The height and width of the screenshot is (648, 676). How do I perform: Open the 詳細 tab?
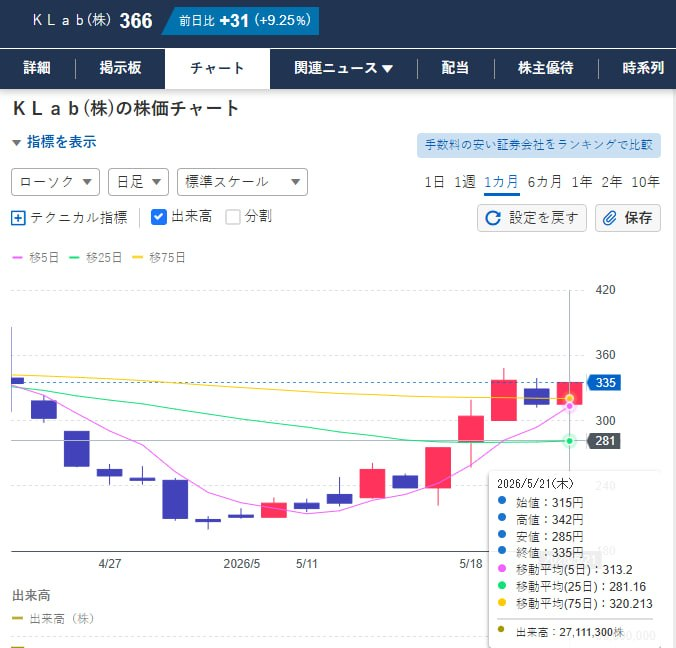click(x=37, y=68)
